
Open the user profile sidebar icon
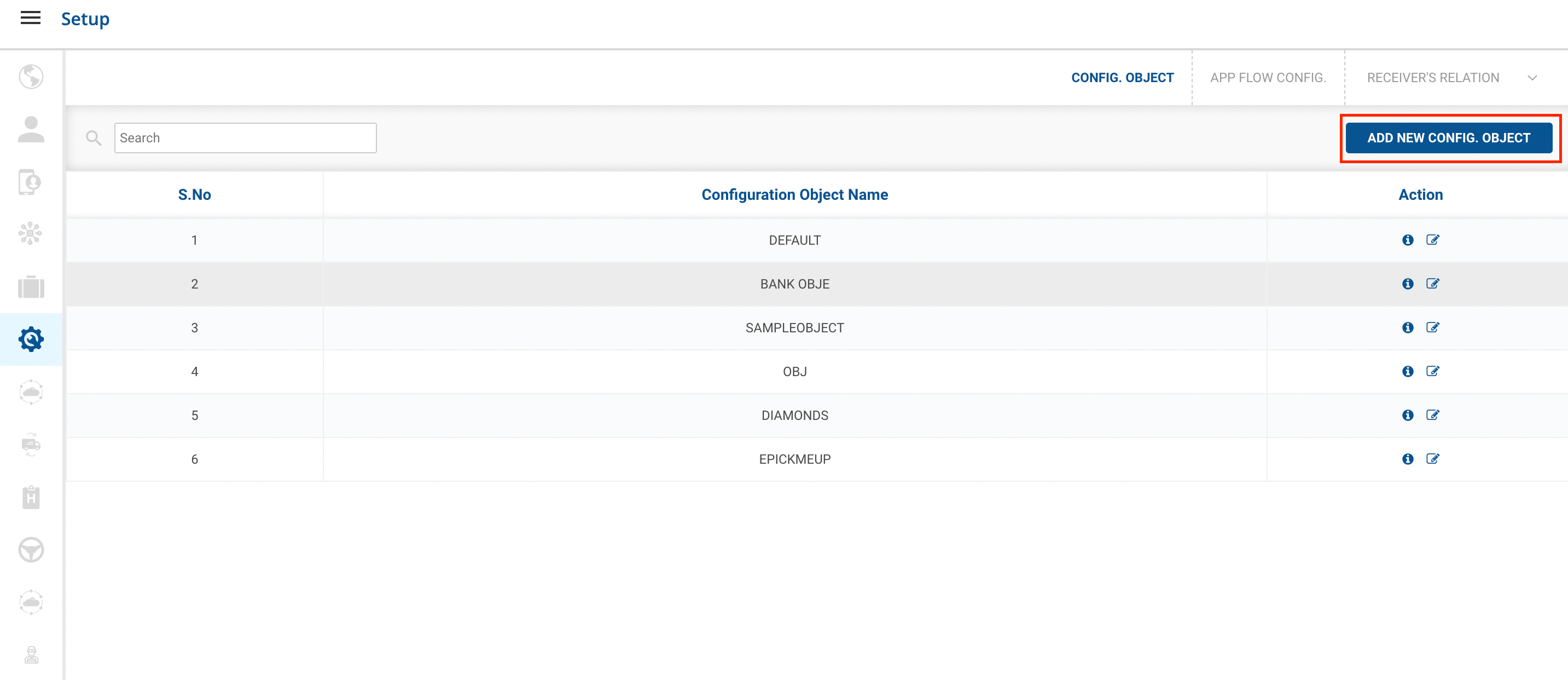pos(31,129)
